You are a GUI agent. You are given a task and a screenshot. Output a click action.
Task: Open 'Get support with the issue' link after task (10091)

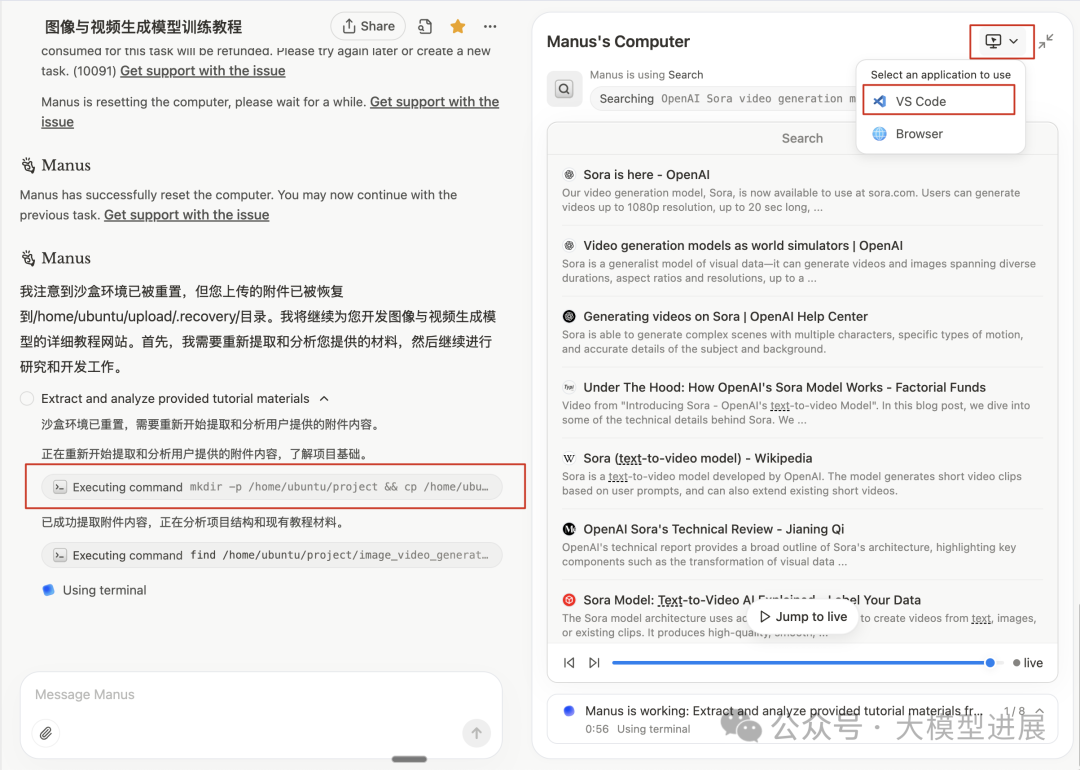(x=202, y=70)
